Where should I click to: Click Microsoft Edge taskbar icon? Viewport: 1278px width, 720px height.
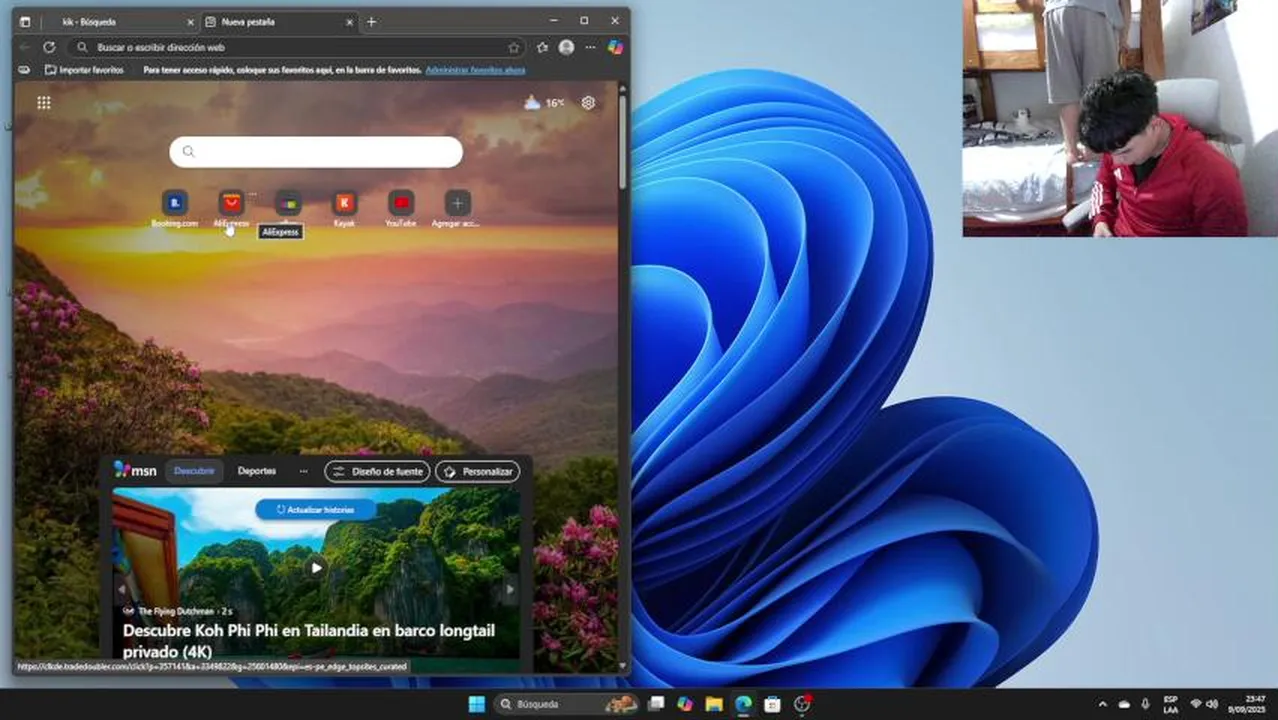(x=743, y=704)
